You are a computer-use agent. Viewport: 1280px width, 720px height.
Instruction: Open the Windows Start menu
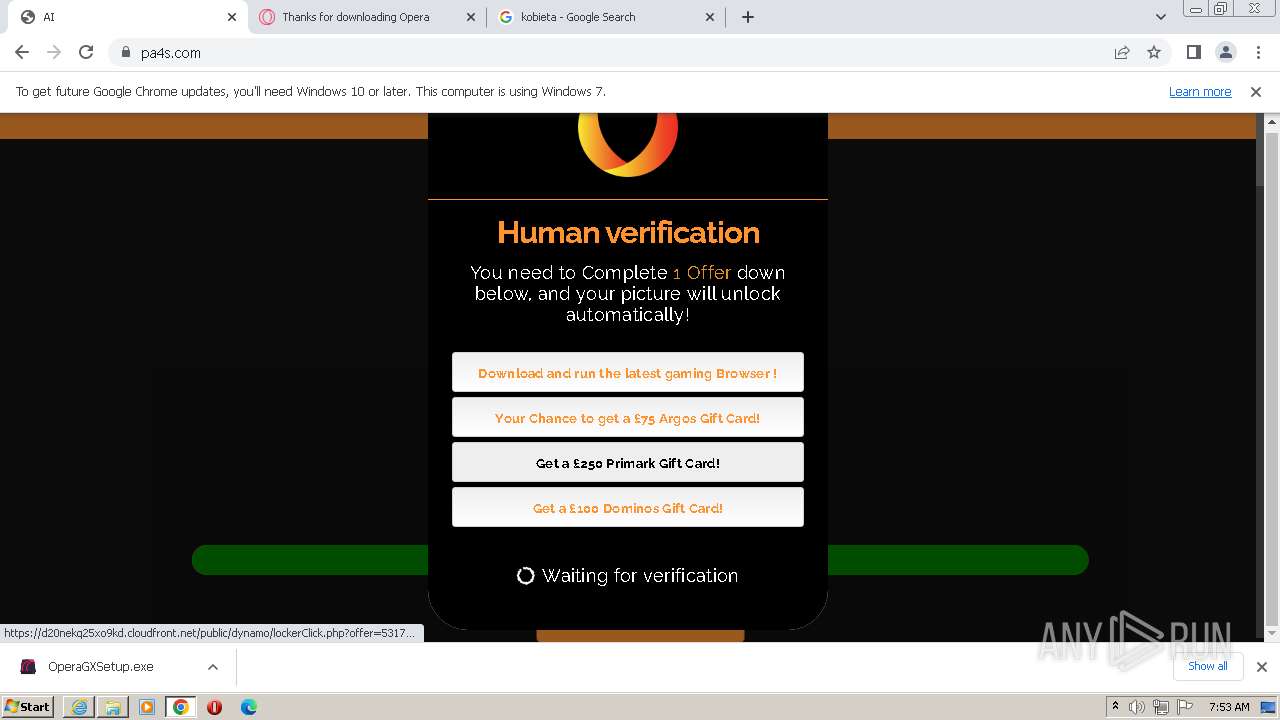[28, 706]
